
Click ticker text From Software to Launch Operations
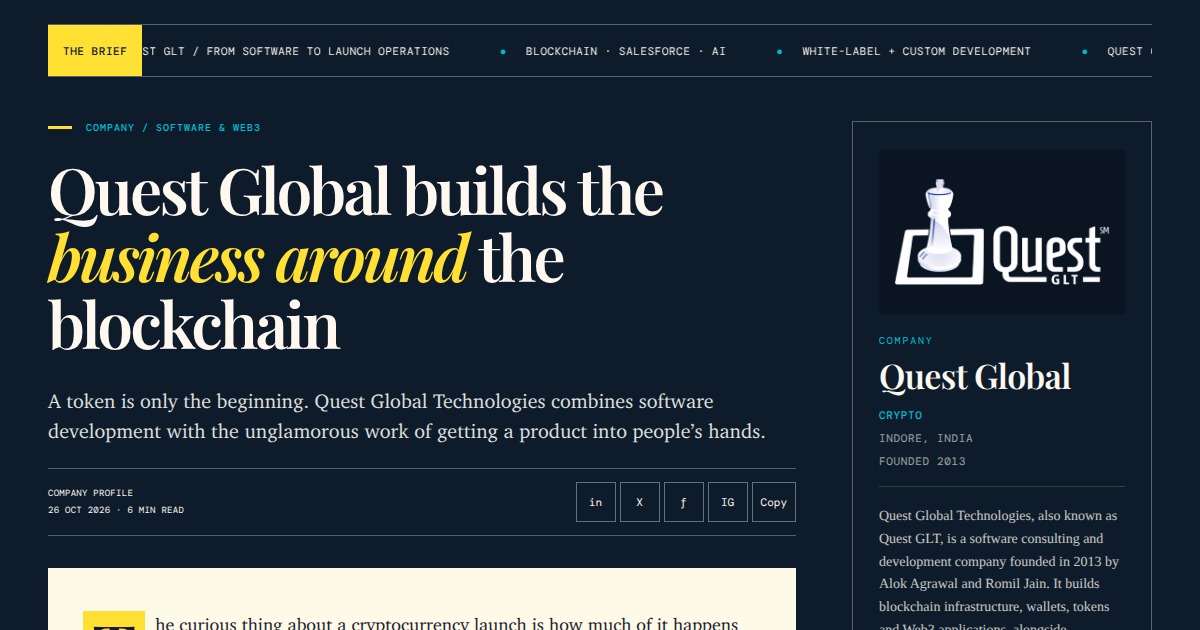pos(328,51)
